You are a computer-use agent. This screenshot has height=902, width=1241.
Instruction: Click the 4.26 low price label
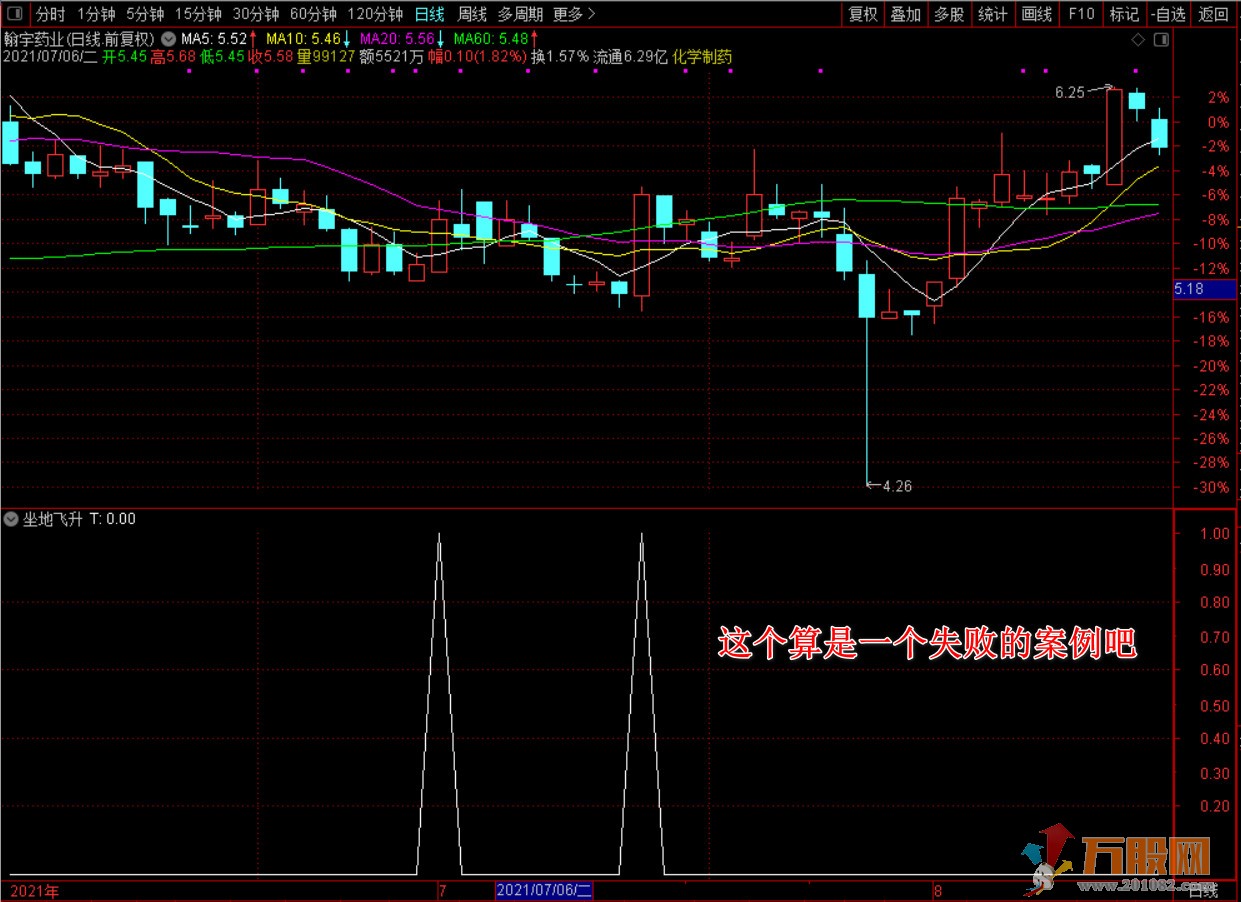(897, 486)
